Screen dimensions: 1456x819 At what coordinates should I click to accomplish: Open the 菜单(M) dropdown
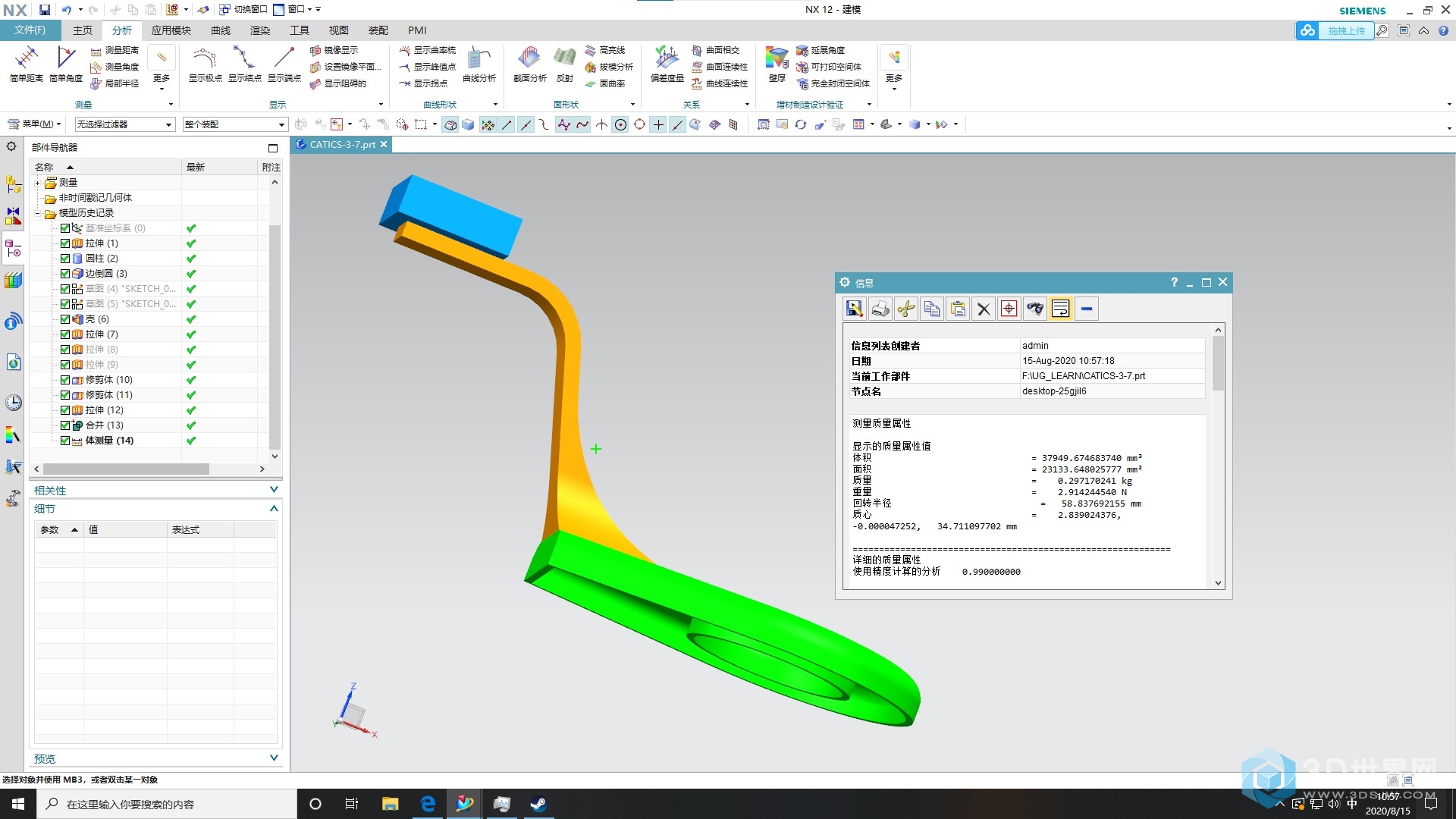[x=35, y=124]
